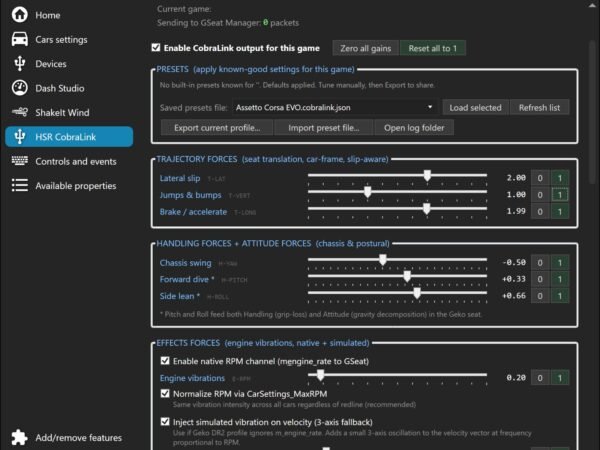Click the 2.00 Lateral slip value
This screenshot has width=600, height=450.
[516, 178]
